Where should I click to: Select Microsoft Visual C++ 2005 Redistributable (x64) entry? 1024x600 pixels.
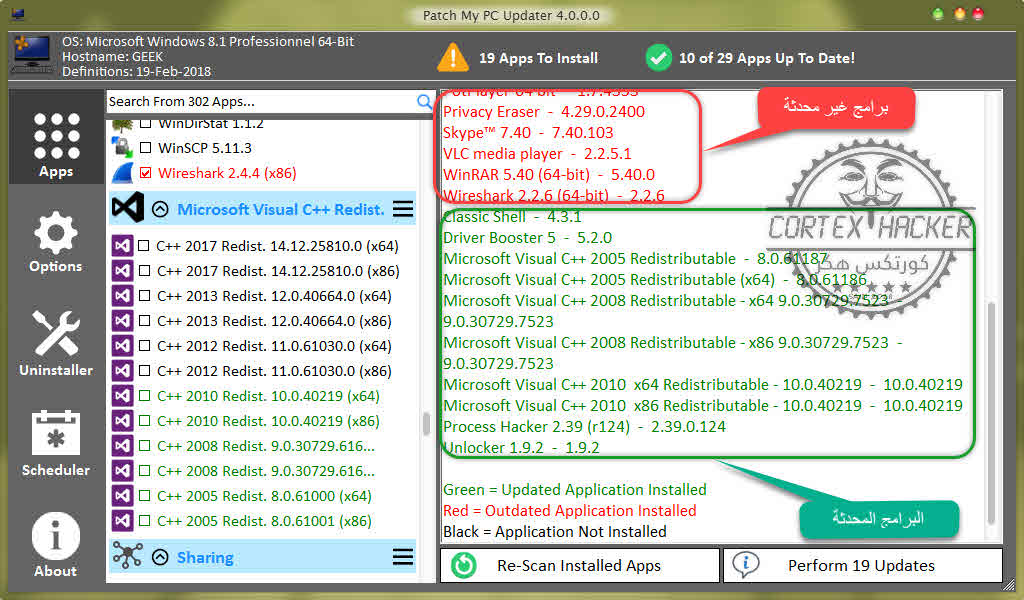[x=655, y=279]
